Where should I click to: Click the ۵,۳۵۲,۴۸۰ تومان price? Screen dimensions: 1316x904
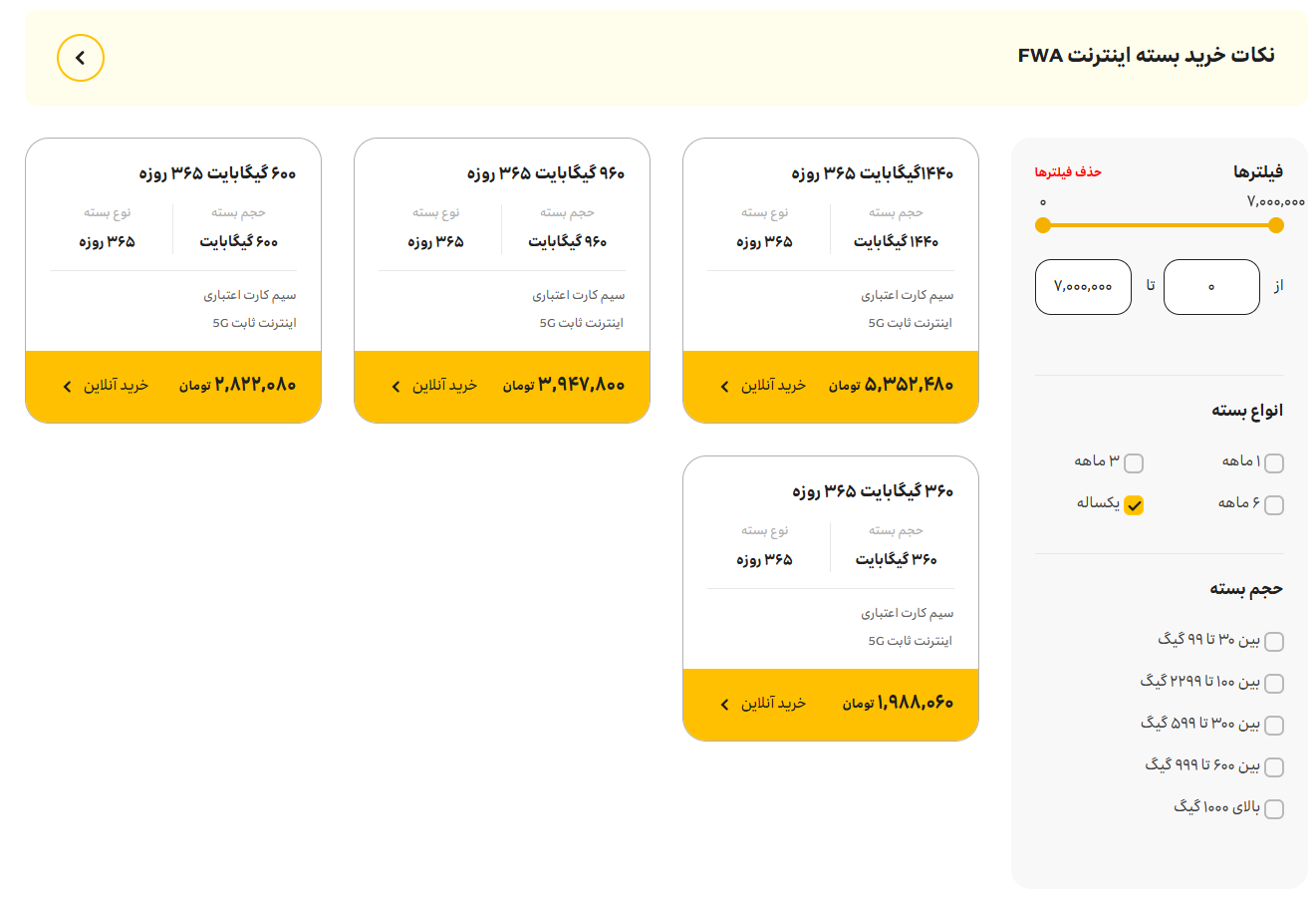coord(891,385)
